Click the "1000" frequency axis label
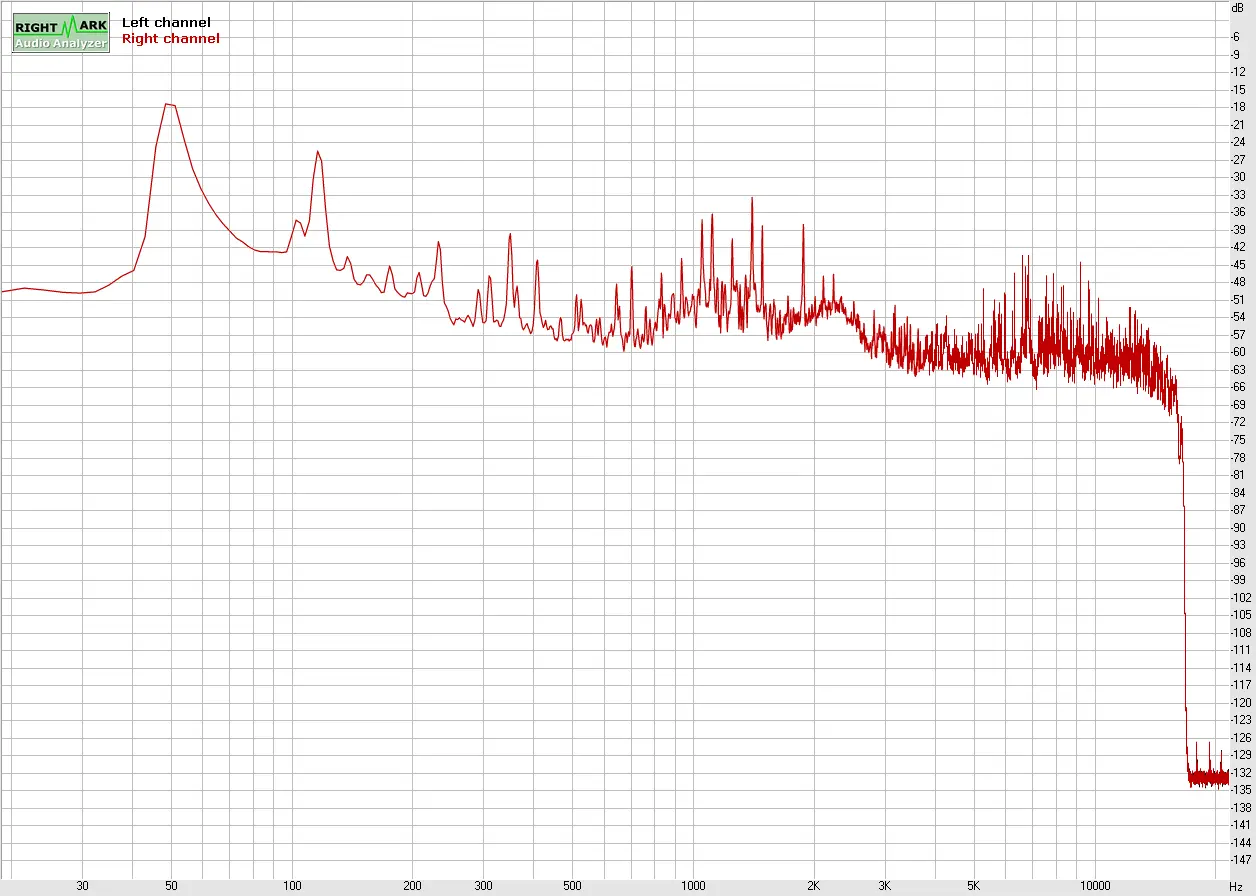The image size is (1256, 896). point(693,886)
